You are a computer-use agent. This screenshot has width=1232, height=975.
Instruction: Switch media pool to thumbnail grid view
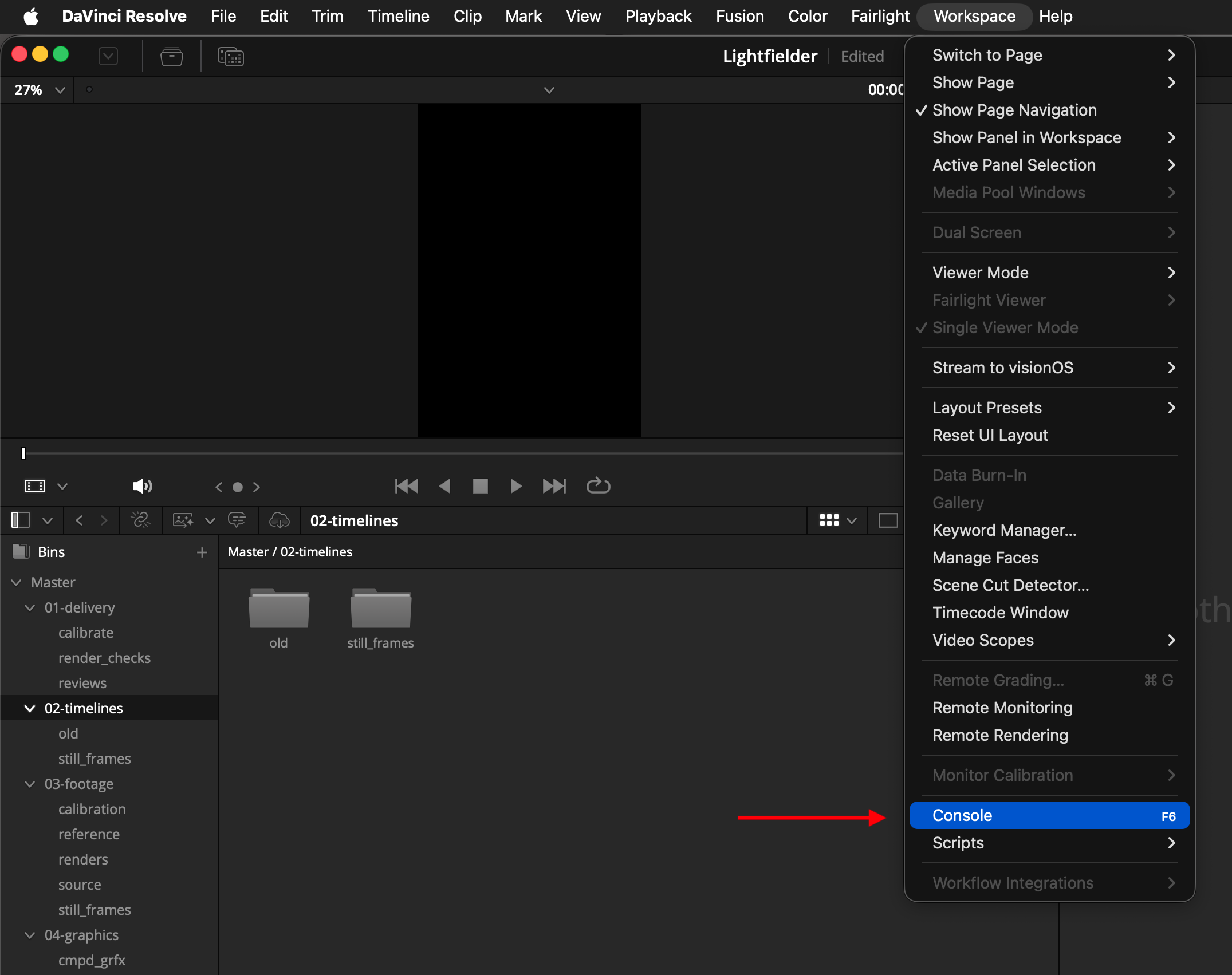[829, 520]
